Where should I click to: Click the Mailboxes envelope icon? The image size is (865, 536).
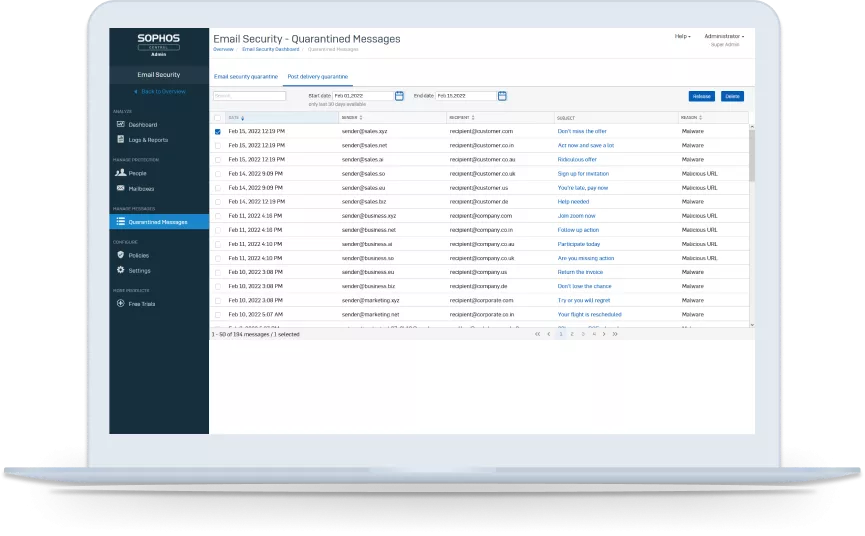120,188
